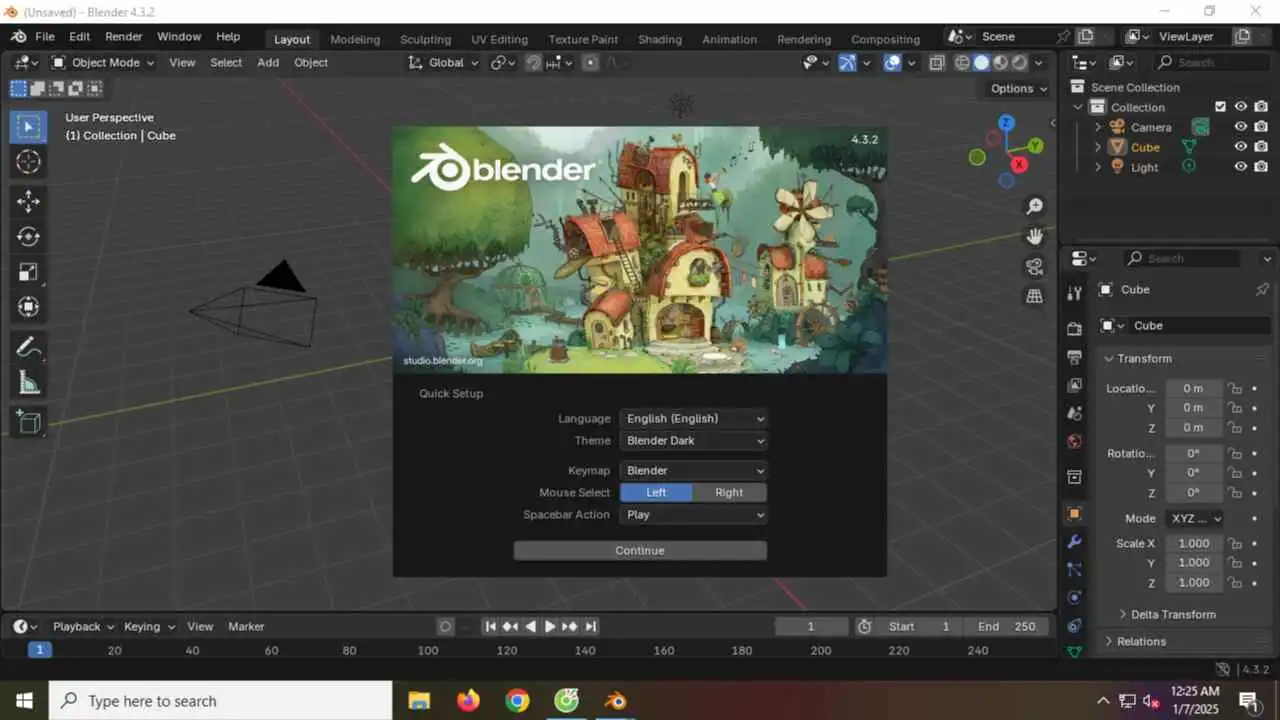Select the Move tool
This screenshot has width=1280, height=720.
pos(28,201)
